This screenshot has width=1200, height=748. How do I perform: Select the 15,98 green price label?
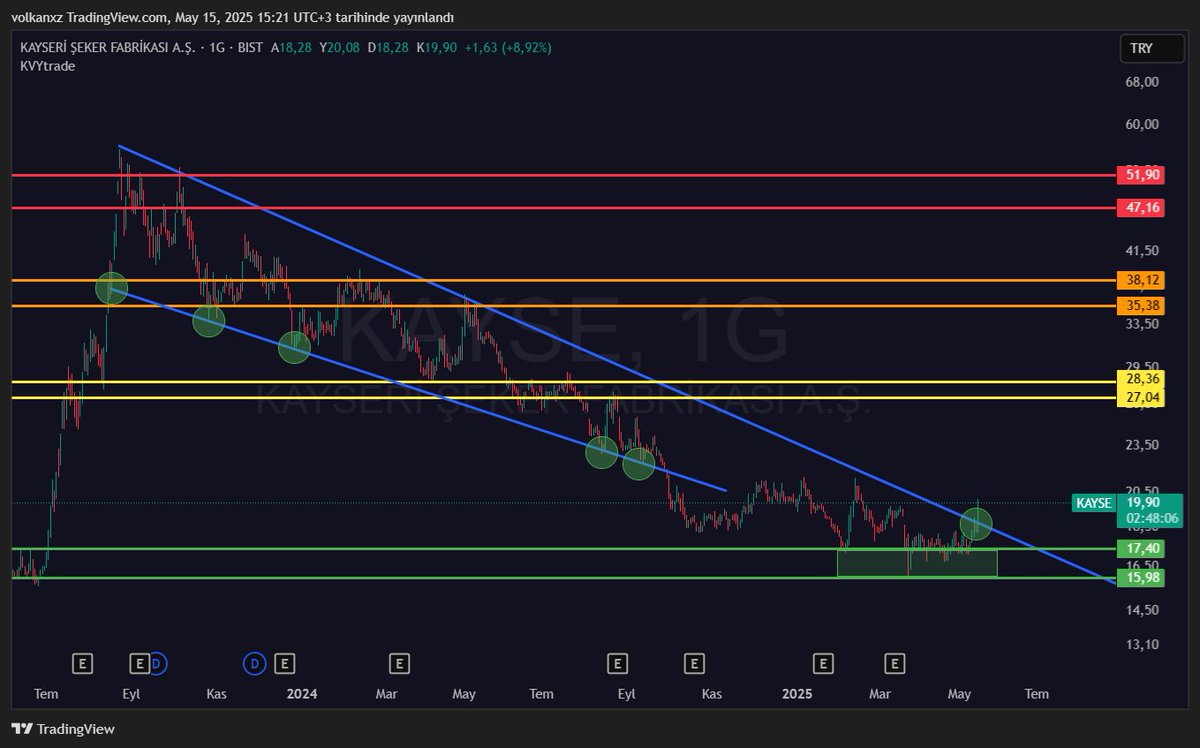tap(1143, 578)
